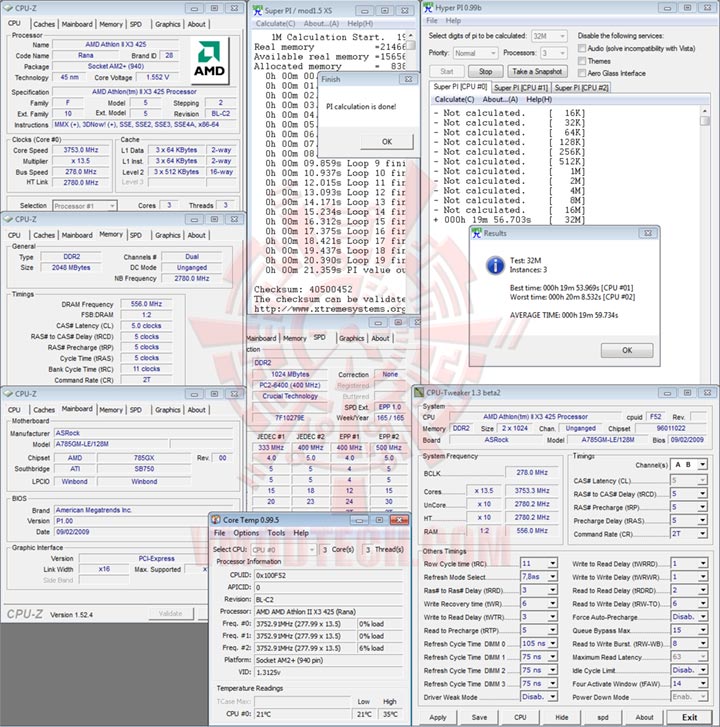Click the Super PI title bar icon

(x=258, y=10)
